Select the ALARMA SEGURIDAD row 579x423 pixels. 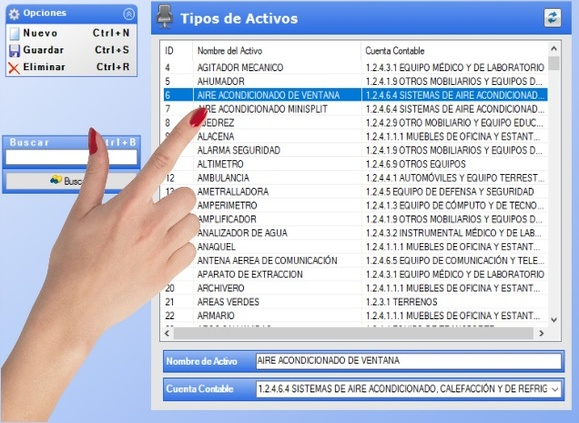click(x=355, y=150)
